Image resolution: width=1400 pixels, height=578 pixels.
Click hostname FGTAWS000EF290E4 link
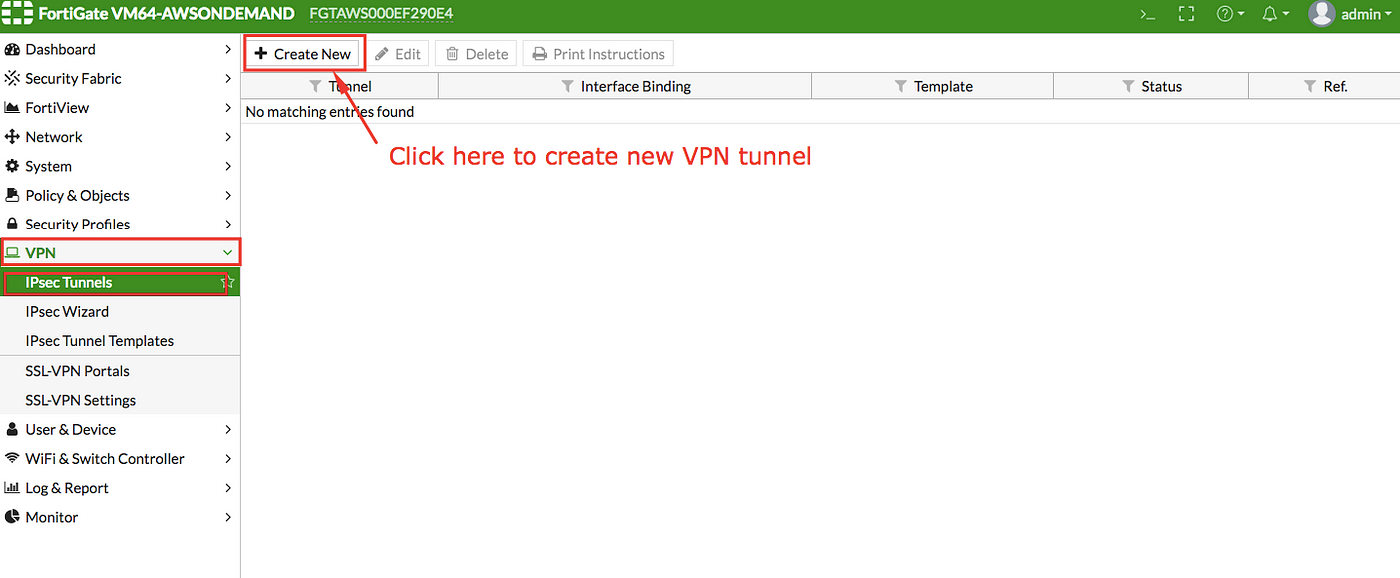tap(382, 14)
